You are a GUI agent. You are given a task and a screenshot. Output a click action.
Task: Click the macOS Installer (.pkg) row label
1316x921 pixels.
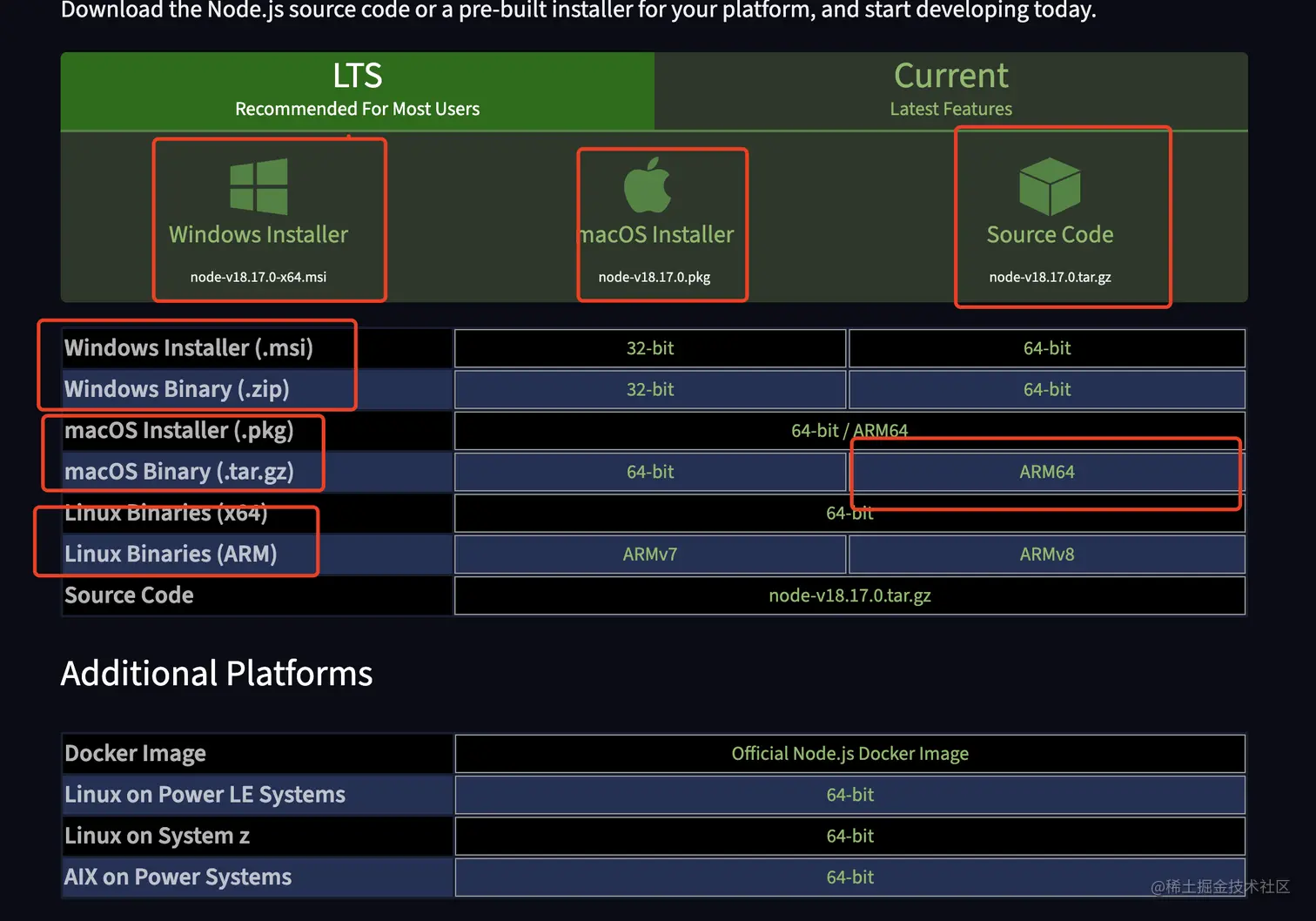179,430
